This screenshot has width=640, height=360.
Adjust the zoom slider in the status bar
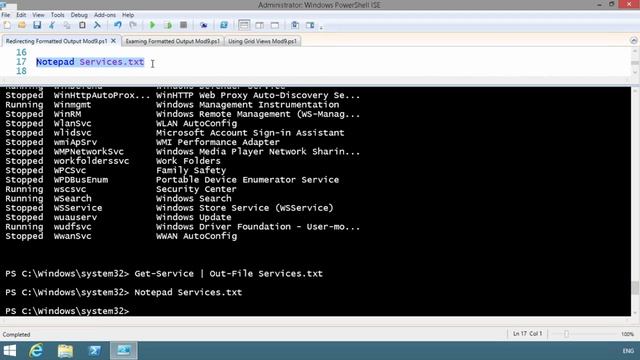pyautogui.click(x=566, y=334)
